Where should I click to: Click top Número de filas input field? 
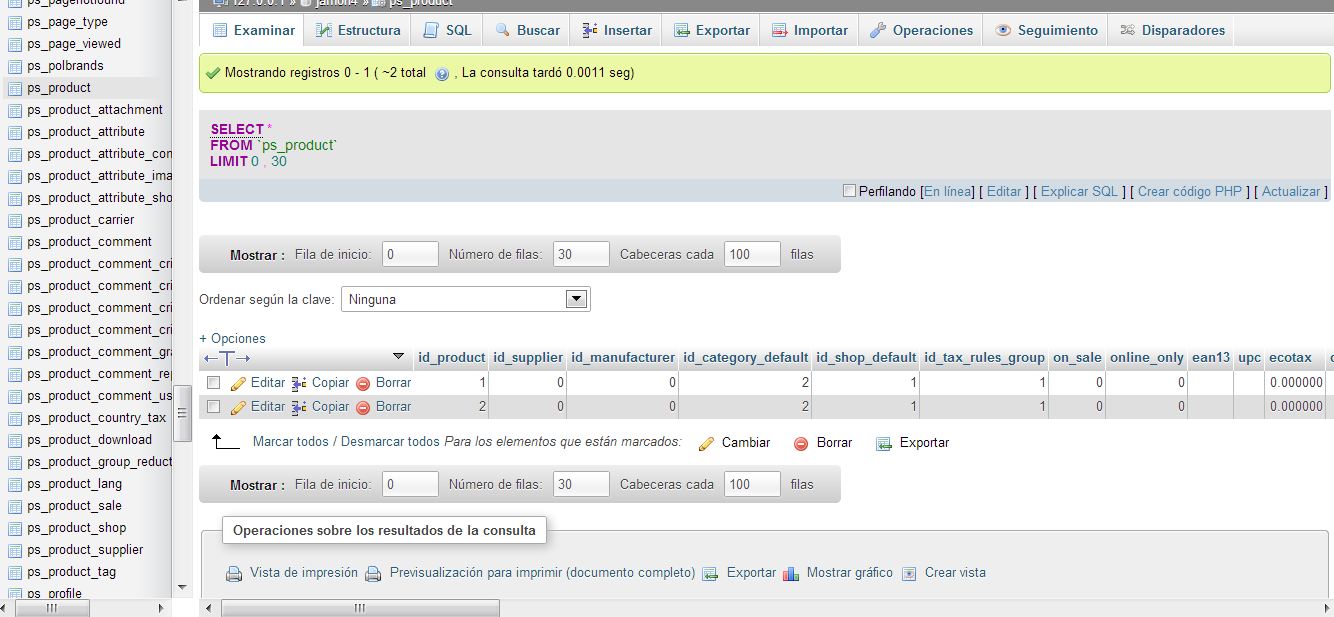[x=581, y=254]
